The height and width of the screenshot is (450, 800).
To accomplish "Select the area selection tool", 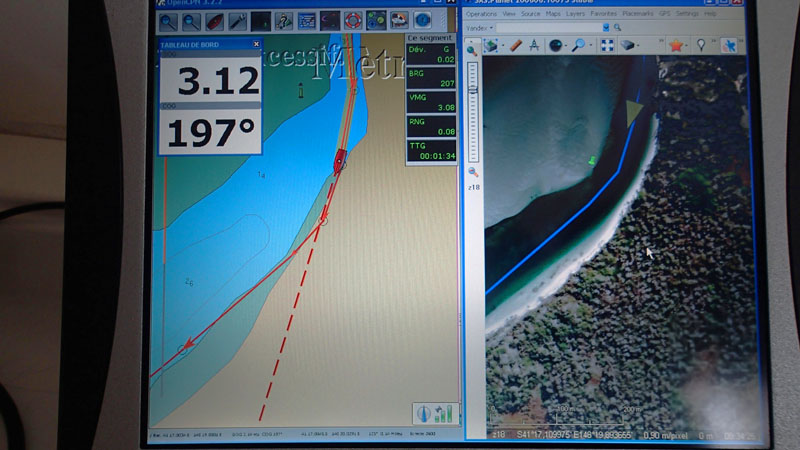I will pos(491,46).
